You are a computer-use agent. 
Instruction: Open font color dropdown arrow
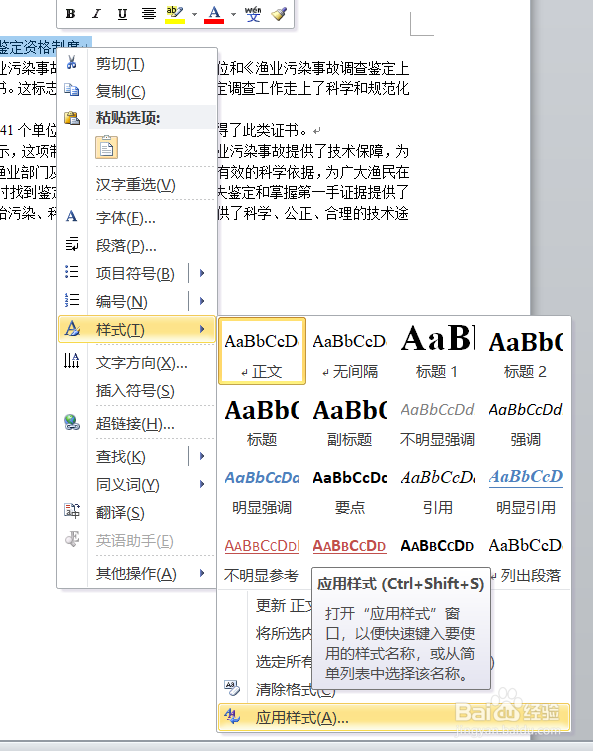point(233,14)
